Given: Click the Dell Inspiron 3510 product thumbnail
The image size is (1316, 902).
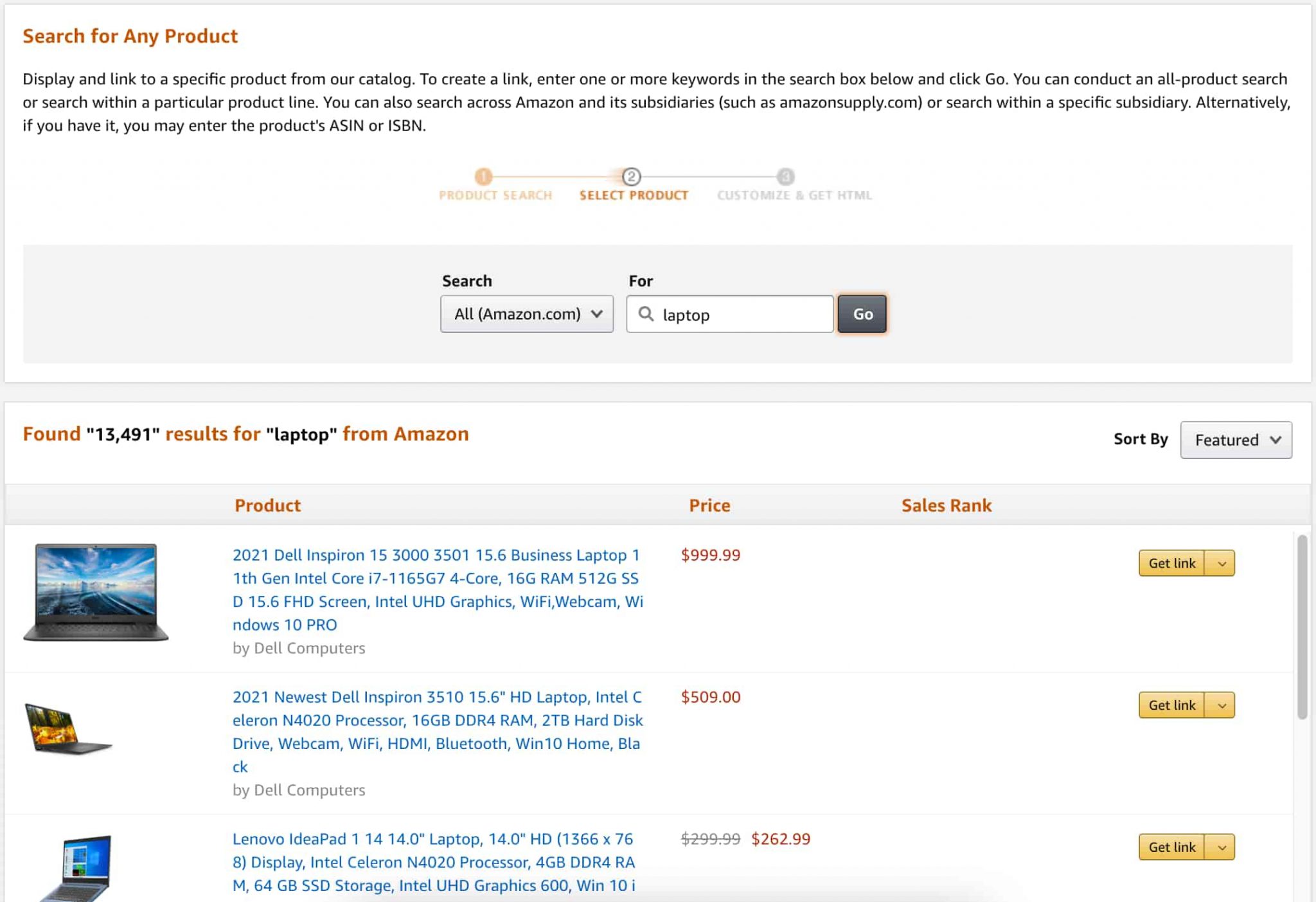Looking at the screenshot, I should coord(69,728).
